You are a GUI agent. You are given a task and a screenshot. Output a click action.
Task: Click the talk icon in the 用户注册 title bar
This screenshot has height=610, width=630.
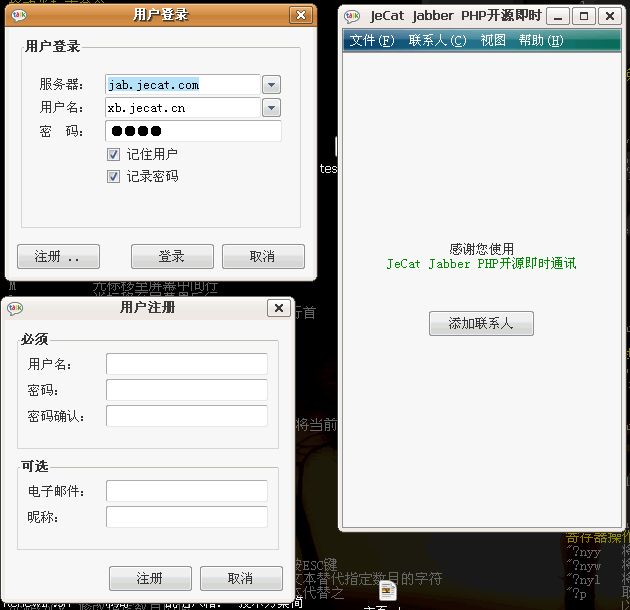click(15, 308)
